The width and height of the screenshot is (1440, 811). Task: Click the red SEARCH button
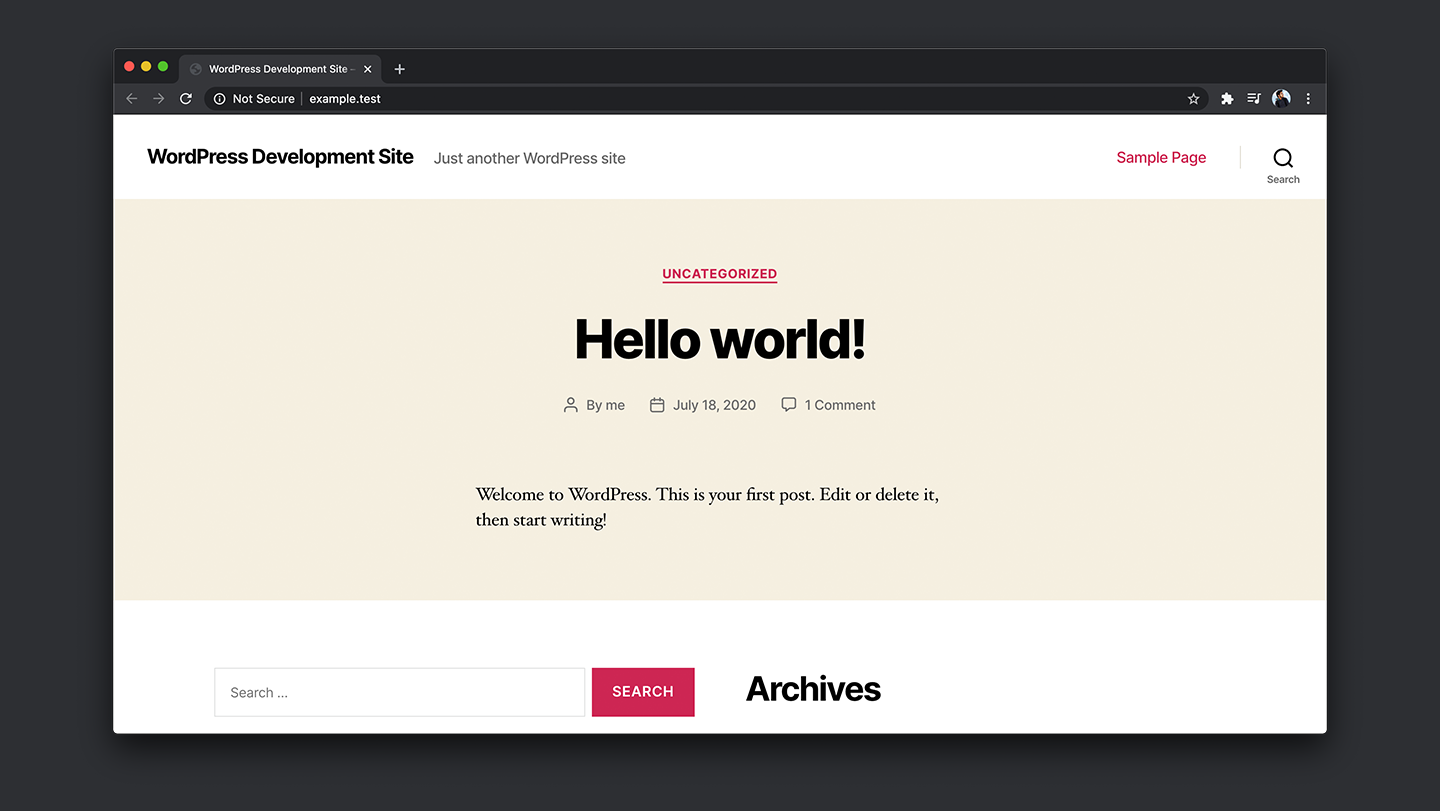pos(643,692)
